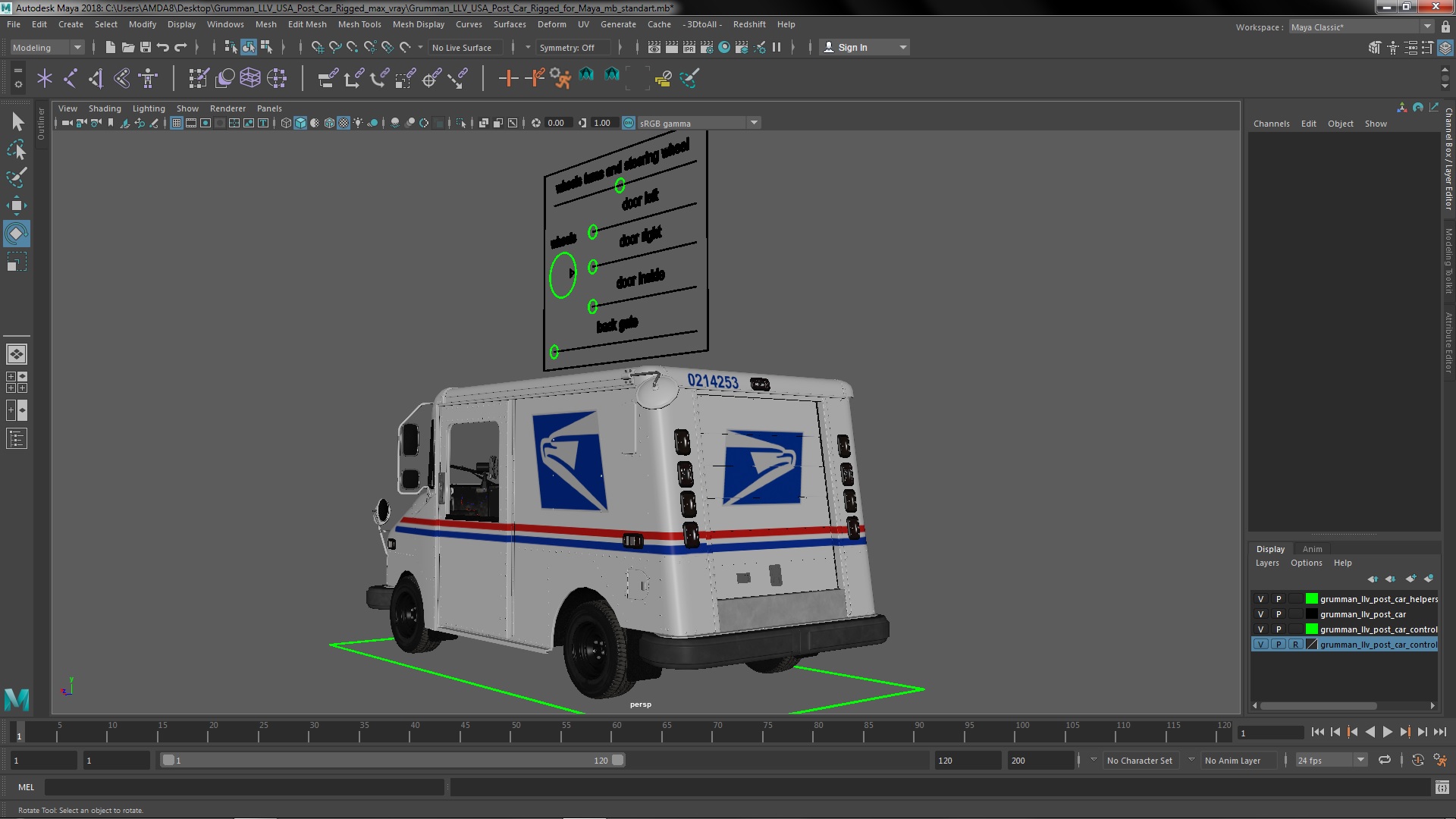Image resolution: width=1456 pixels, height=819 pixels.
Task: Open the viewport Shading menu
Action: pyautogui.click(x=105, y=108)
